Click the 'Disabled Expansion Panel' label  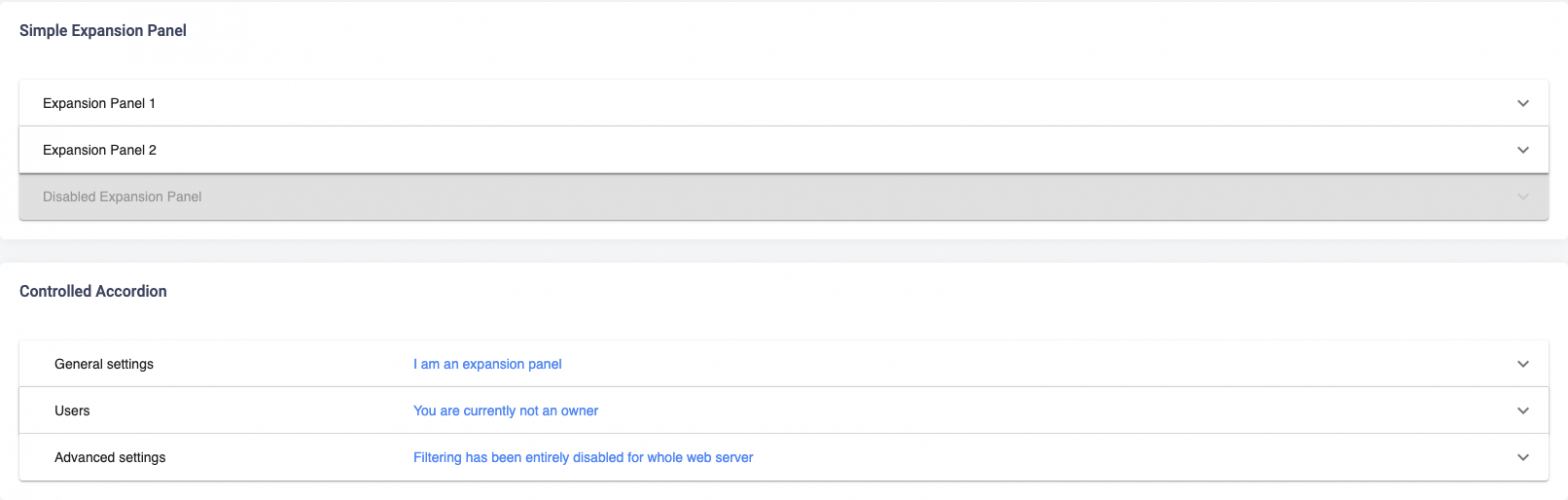click(x=122, y=197)
